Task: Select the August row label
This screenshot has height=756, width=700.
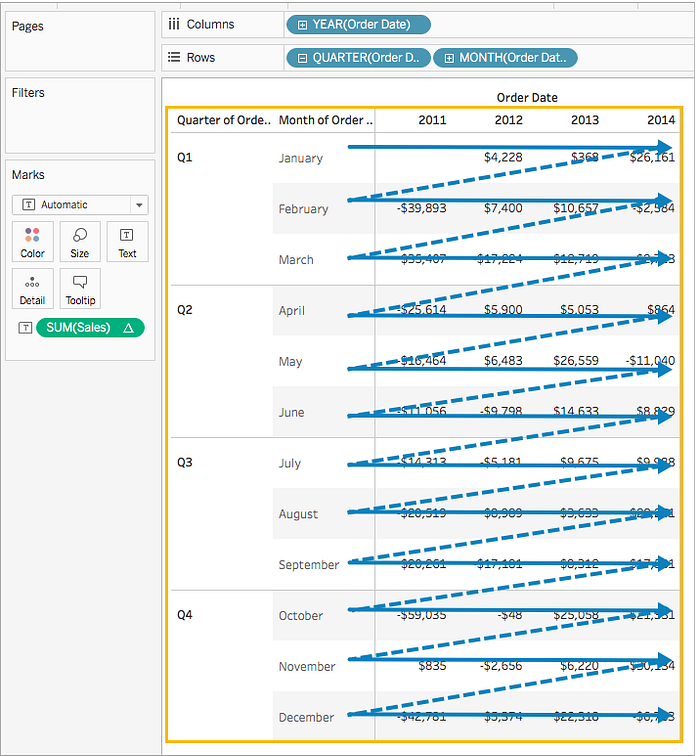Action: [298, 514]
